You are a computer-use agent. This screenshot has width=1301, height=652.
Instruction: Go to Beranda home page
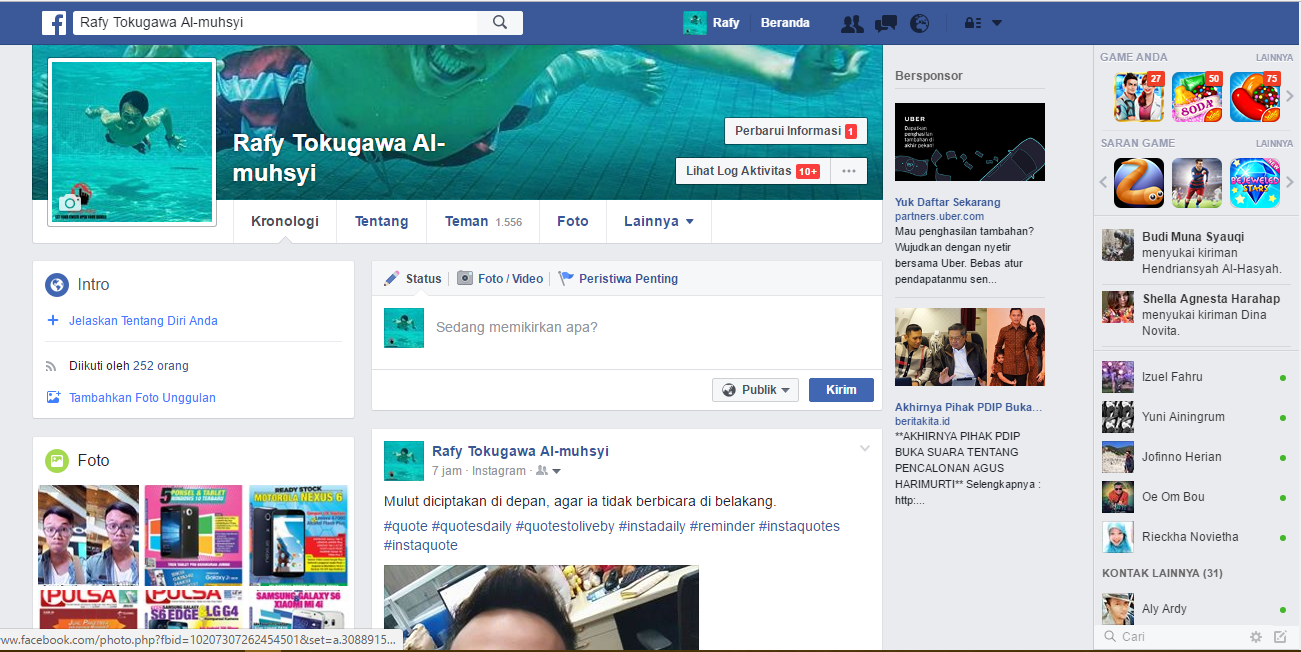click(785, 22)
